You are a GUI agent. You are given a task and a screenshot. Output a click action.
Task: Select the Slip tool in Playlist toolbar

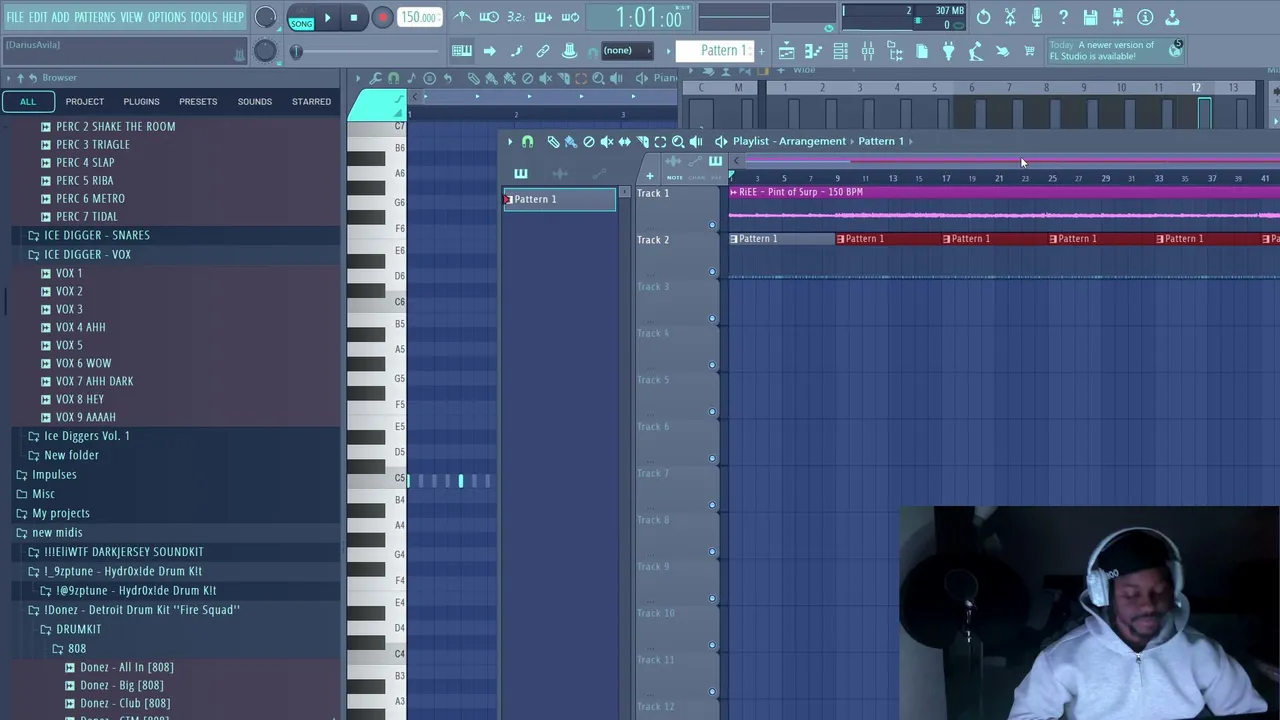tap(625, 142)
